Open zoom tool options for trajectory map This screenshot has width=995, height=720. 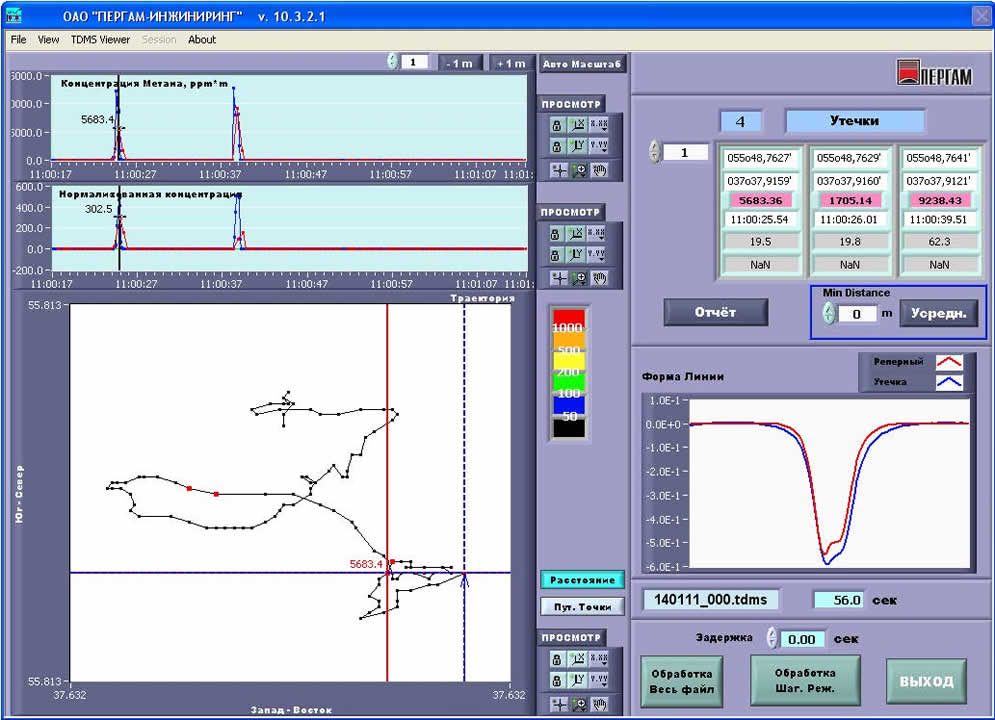click(x=579, y=704)
